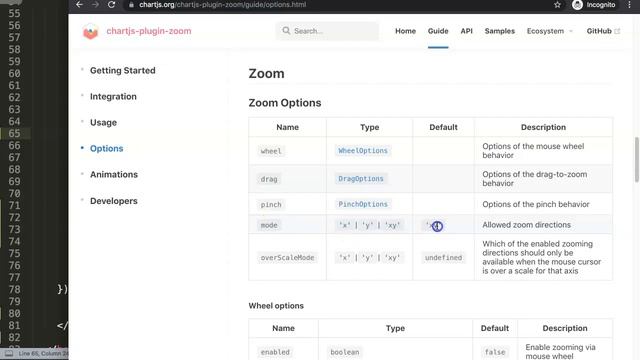
Task: Open the Guide nav item
Action: point(438,31)
